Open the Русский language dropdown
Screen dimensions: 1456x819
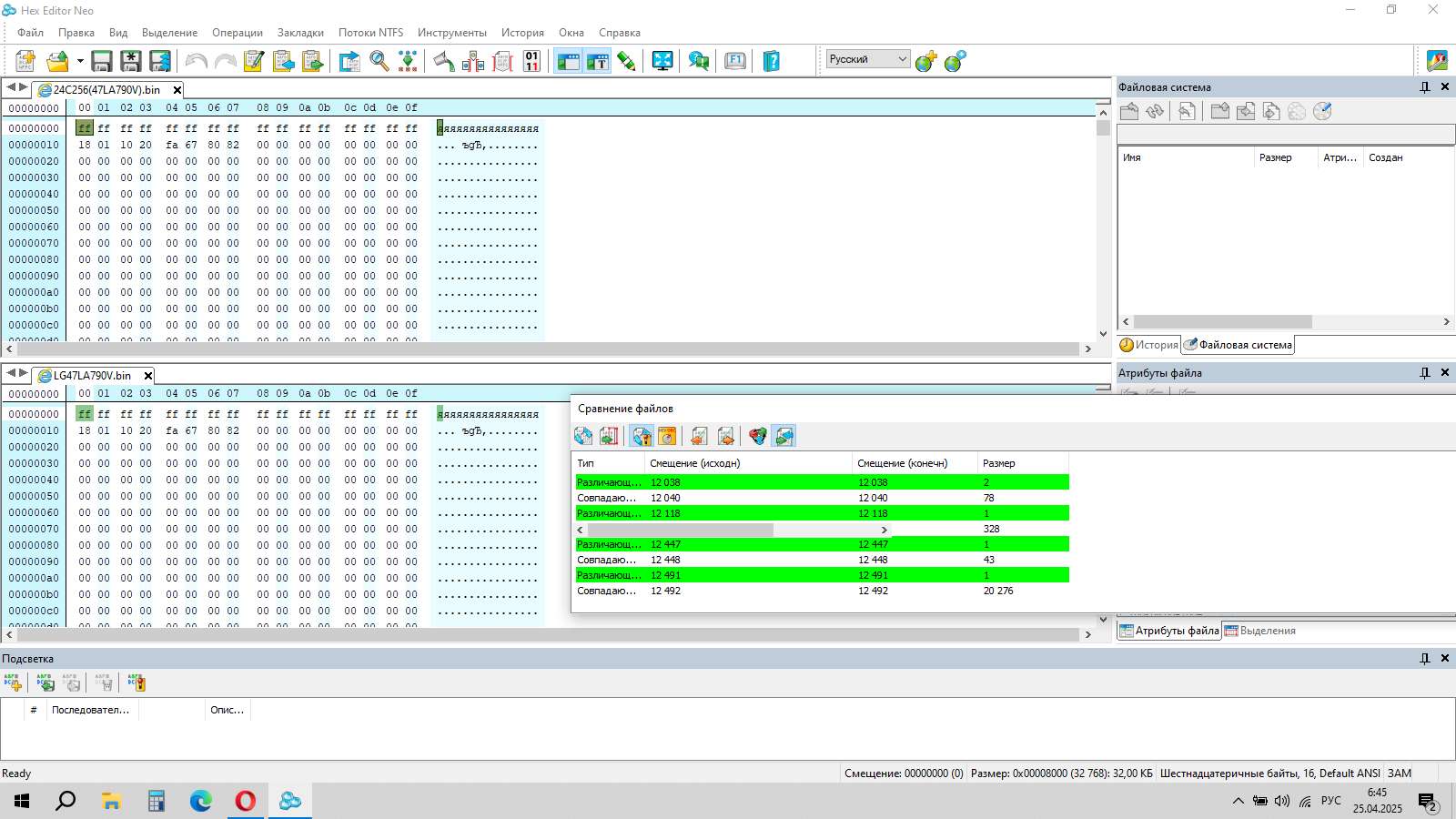coord(868,59)
